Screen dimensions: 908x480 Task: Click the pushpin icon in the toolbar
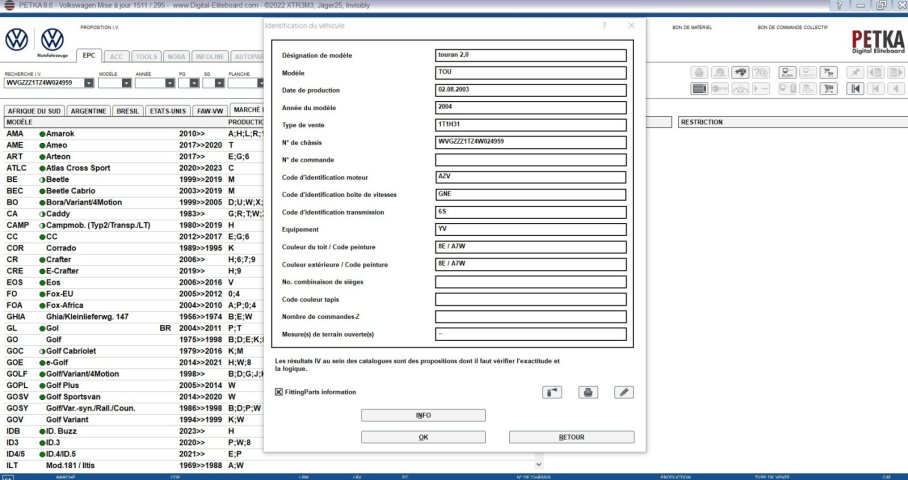855,72
